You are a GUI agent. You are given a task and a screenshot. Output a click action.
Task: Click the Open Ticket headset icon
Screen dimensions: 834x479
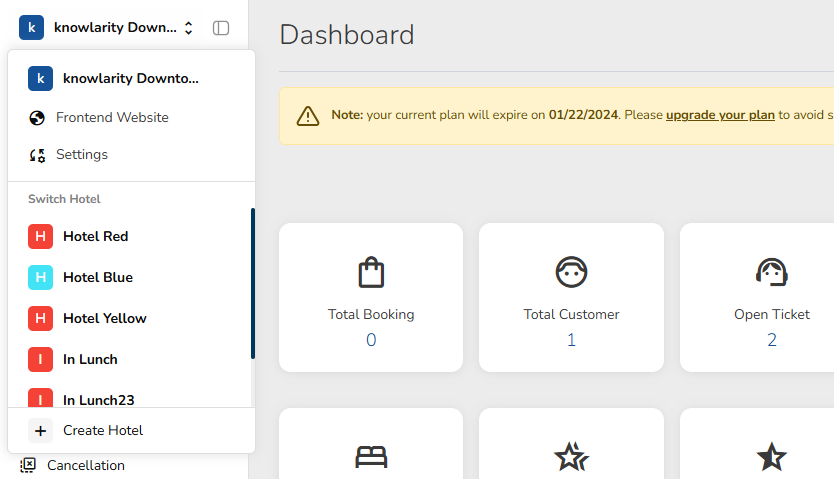pyautogui.click(x=771, y=272)
